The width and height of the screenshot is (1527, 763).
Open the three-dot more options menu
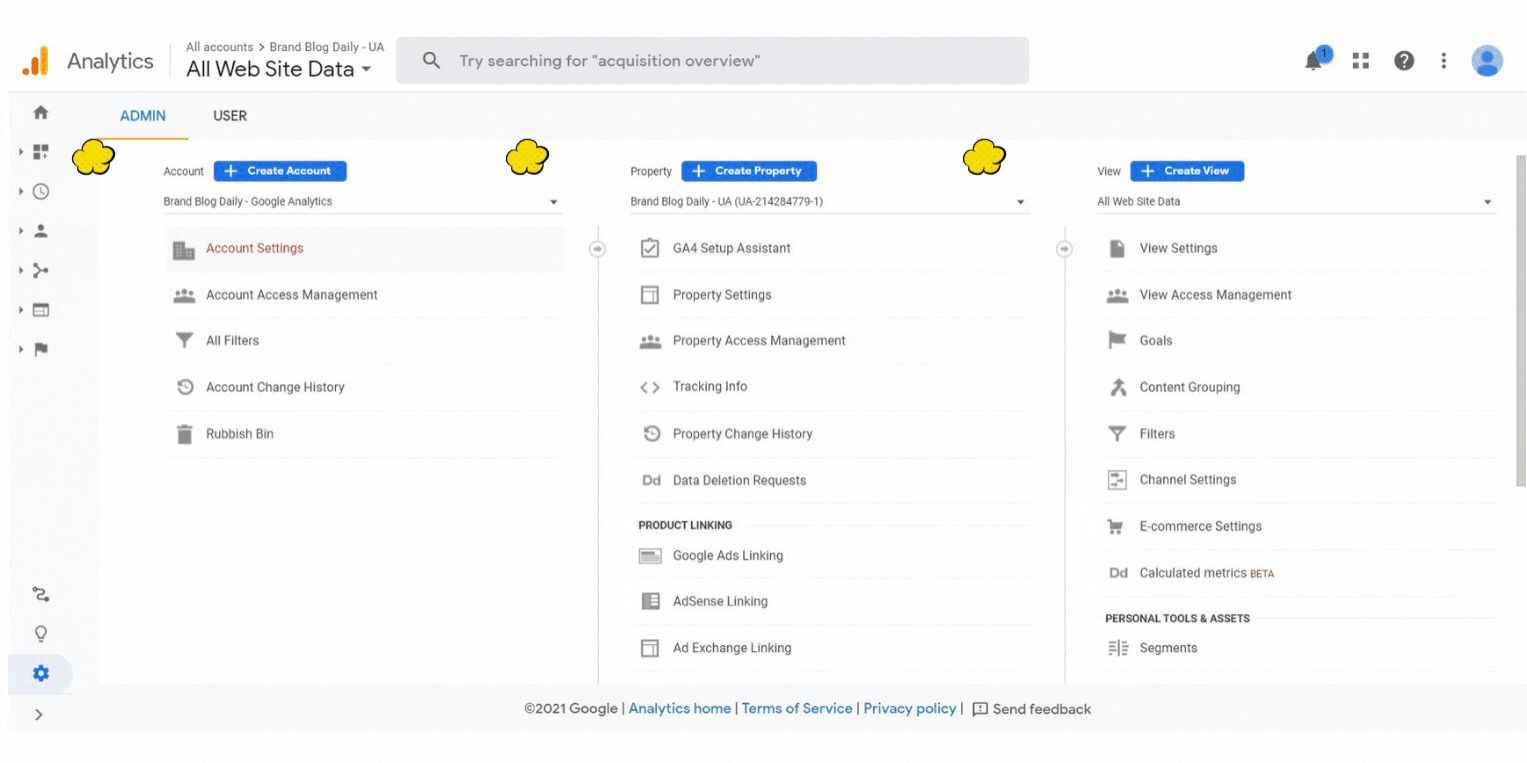pyautogui.click(x=1443, y=61)
